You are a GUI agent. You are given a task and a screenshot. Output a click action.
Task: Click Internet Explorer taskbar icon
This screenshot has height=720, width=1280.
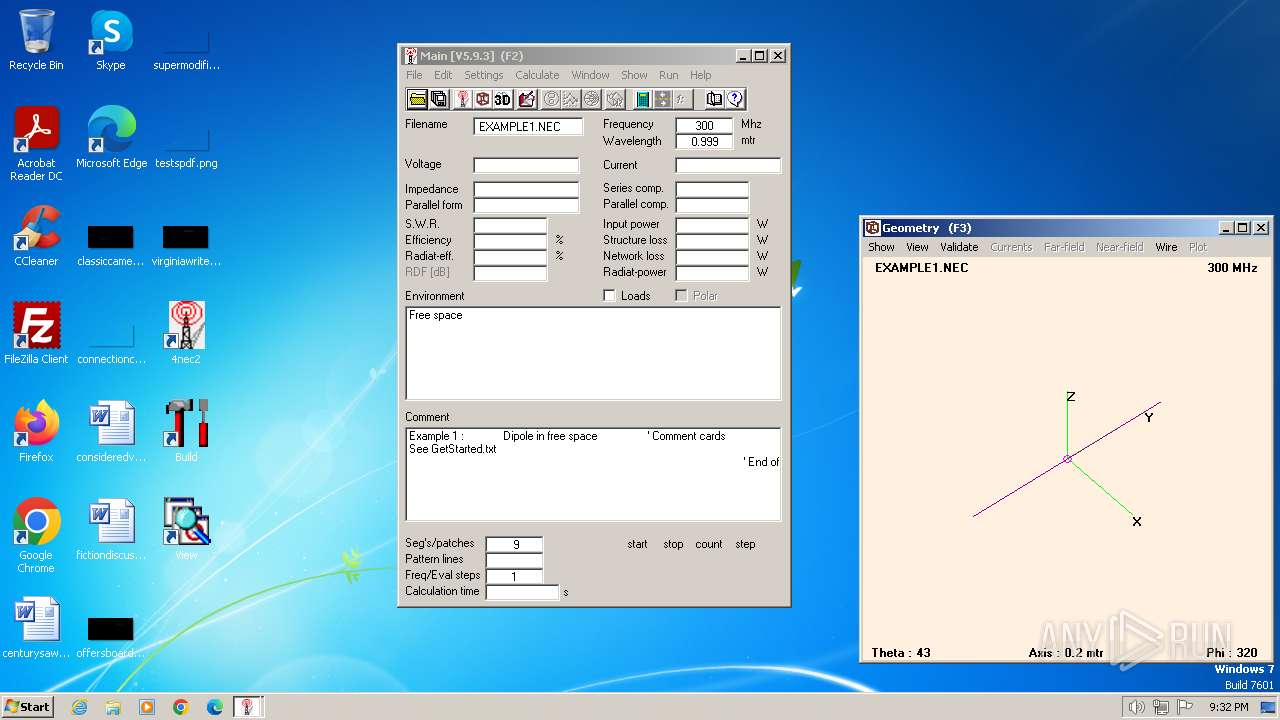click(x=79, y=707)
